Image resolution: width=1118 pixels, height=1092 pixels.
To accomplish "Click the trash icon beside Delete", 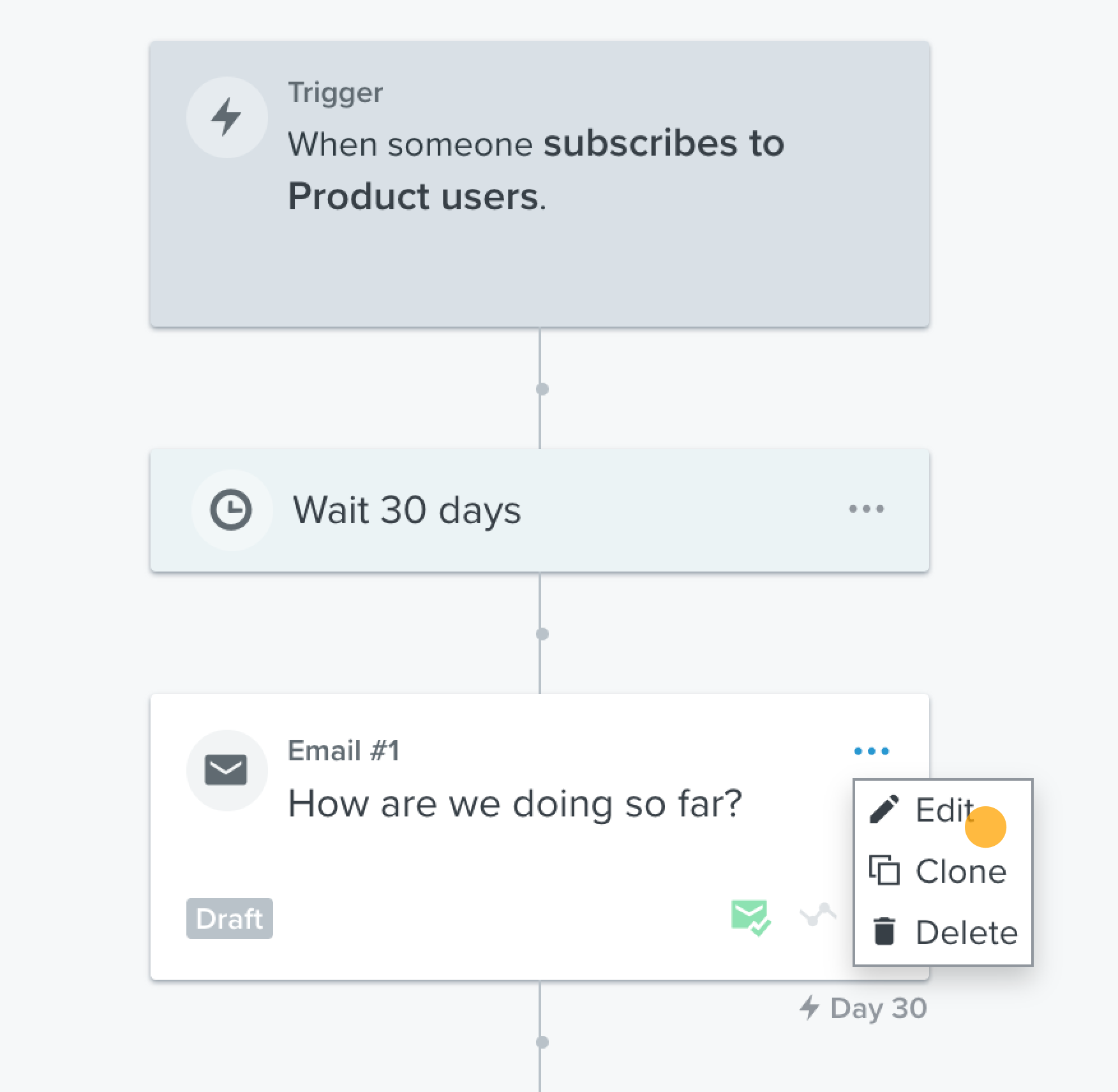I will click(x=884, y=932).
